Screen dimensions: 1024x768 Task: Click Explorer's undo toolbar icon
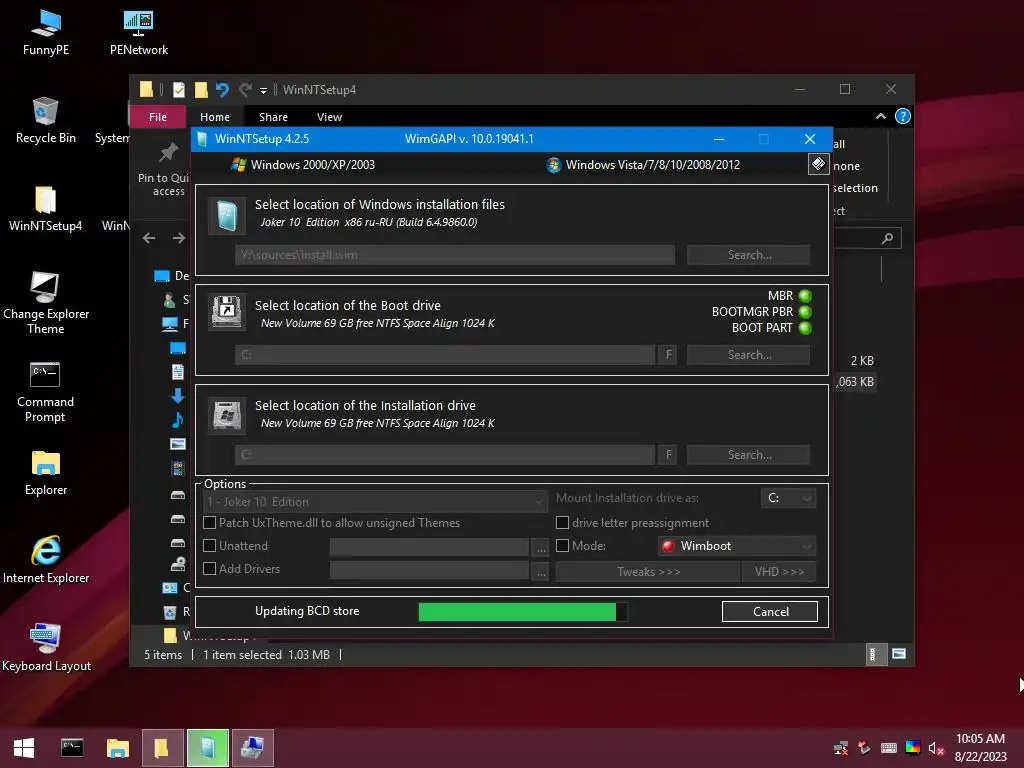[x=222, y=89]
